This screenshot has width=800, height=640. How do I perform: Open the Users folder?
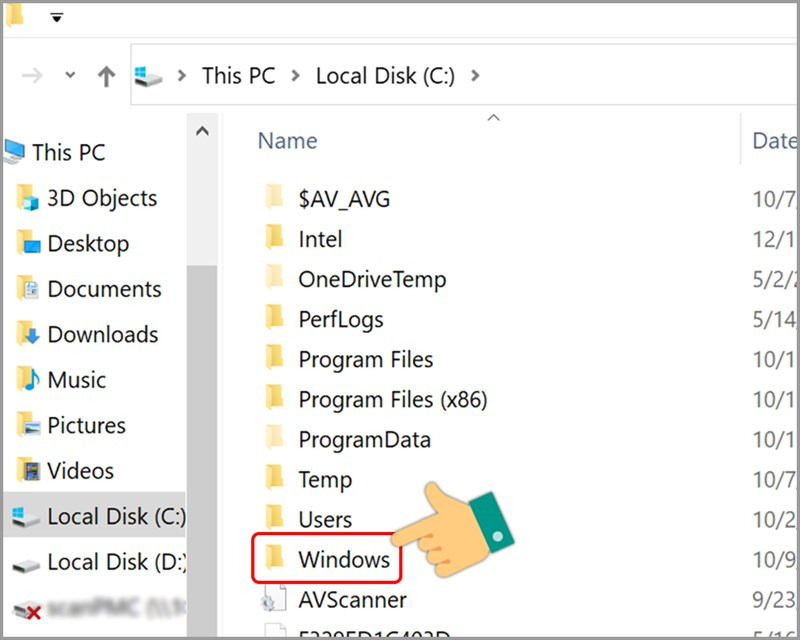click(325, 520)
